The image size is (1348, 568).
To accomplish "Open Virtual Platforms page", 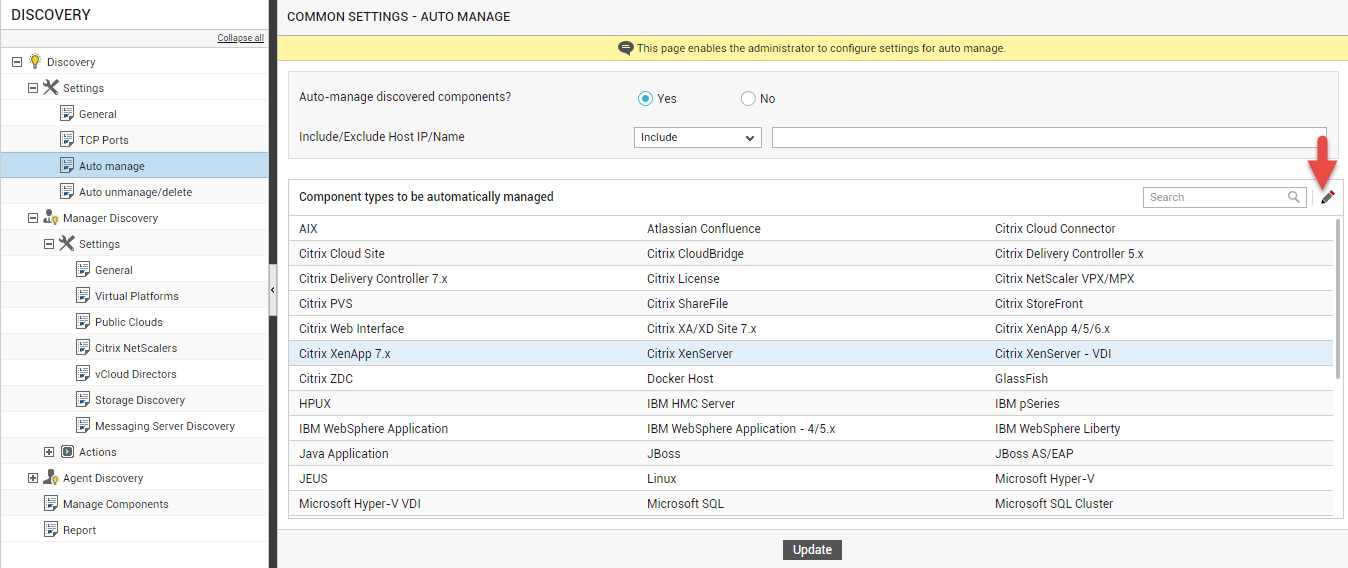I will click(x=137, y=296).
